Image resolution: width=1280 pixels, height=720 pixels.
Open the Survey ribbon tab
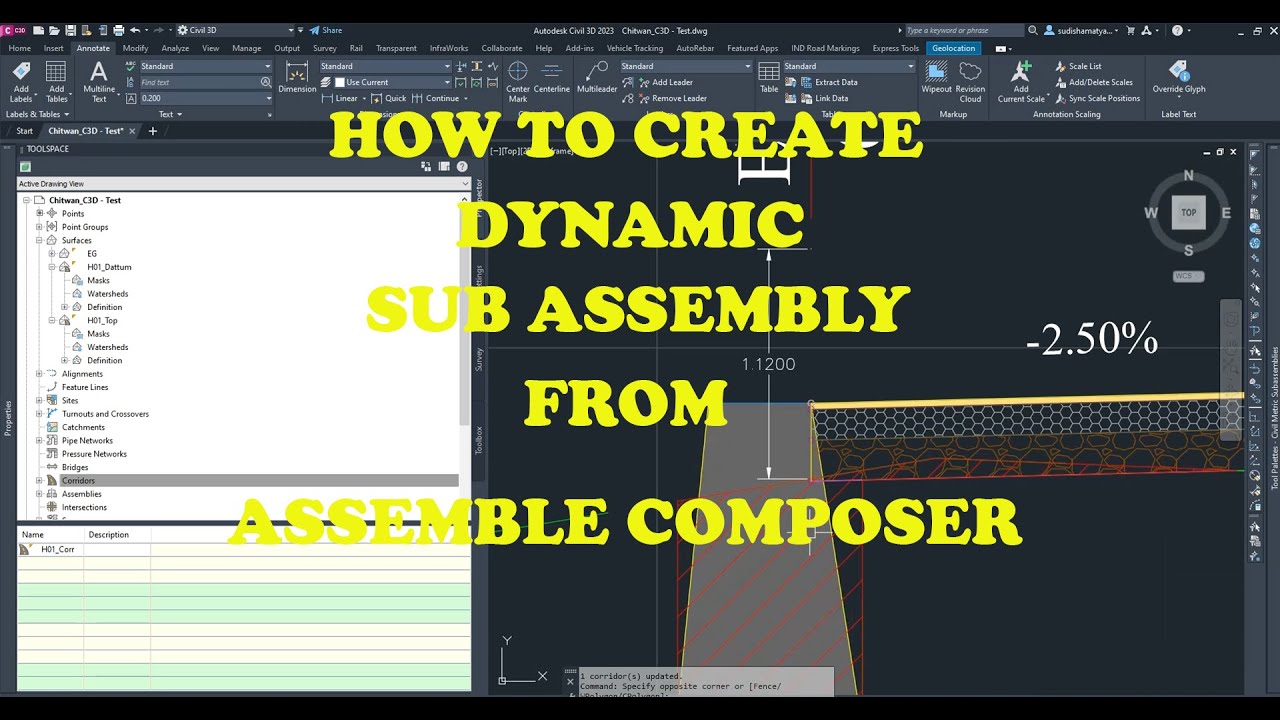tap(324, 48)
